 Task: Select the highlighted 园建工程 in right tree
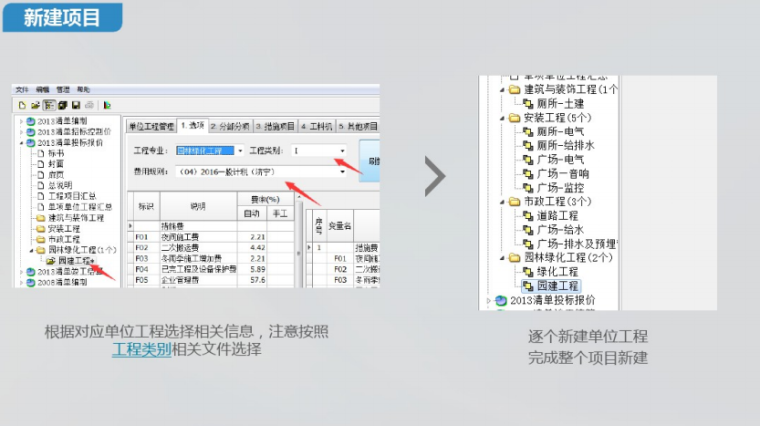[x=557, y=285]
